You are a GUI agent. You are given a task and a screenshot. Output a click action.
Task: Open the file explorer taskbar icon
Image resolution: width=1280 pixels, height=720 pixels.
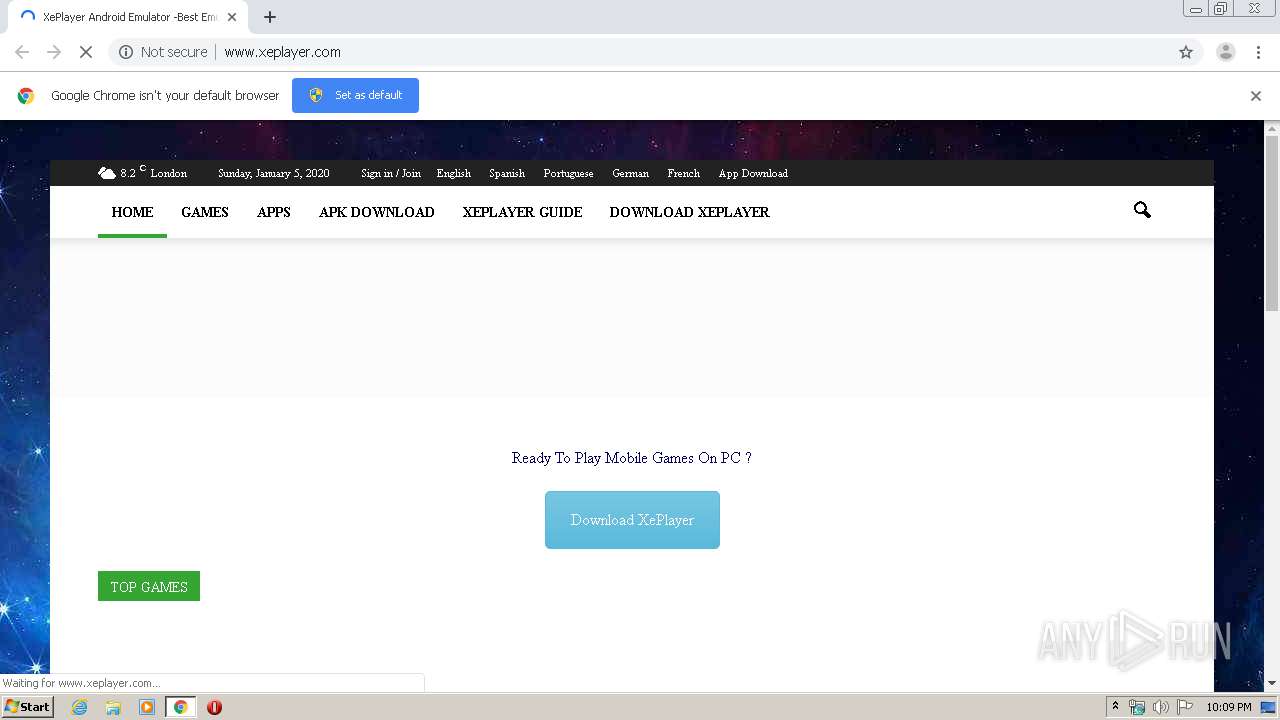(113, 707)
